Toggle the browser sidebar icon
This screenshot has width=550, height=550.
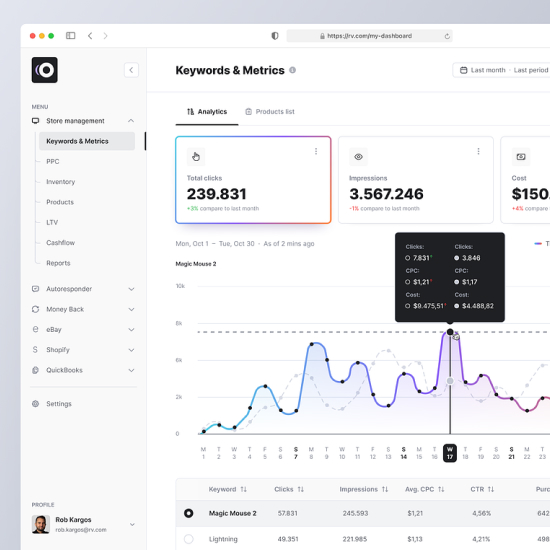[71, 36]
